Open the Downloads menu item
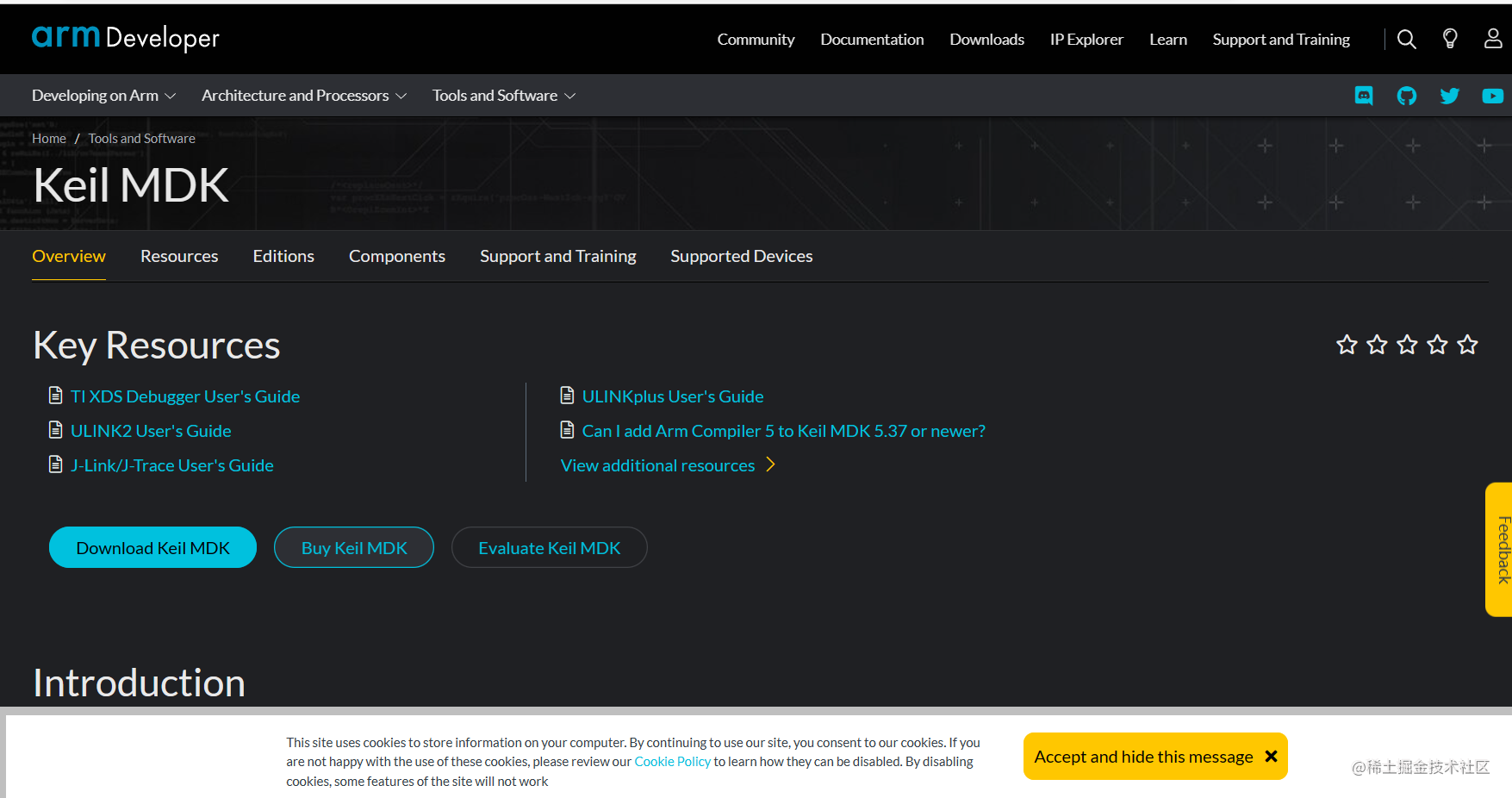Viewport: 1512px width, 798px height. pyautogui.click(x=986, y=40)
